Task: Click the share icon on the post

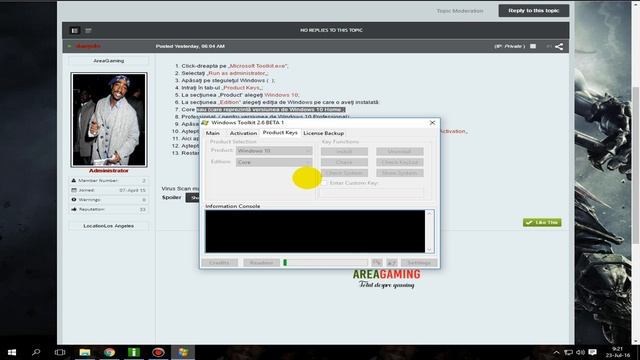Action: [559, 47]
